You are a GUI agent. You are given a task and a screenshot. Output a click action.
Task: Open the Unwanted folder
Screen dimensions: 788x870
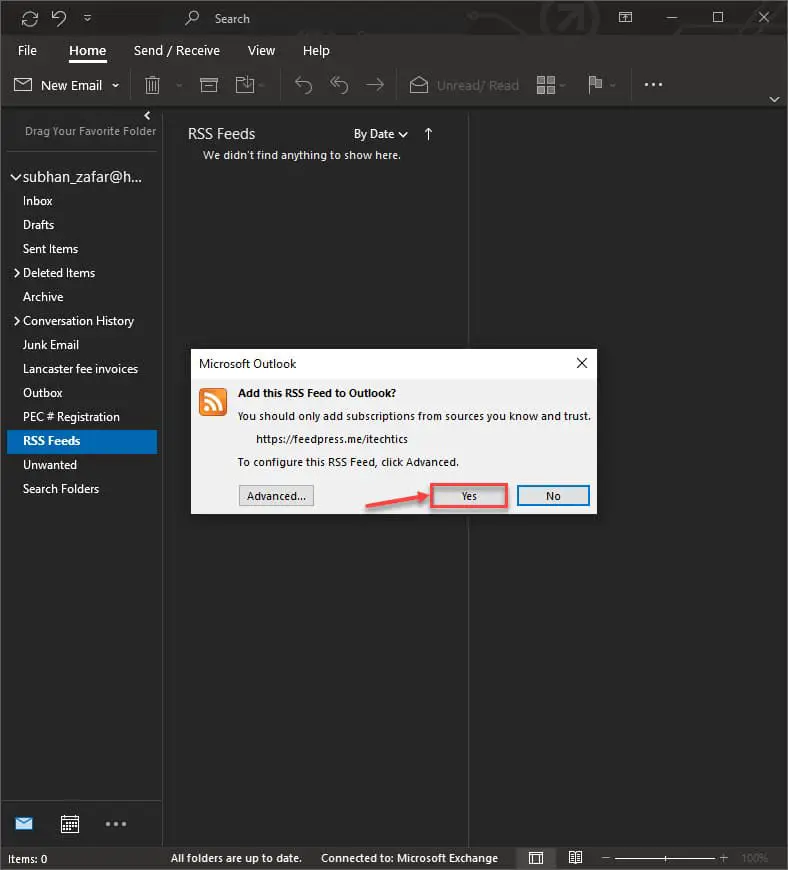coord(50,465)
